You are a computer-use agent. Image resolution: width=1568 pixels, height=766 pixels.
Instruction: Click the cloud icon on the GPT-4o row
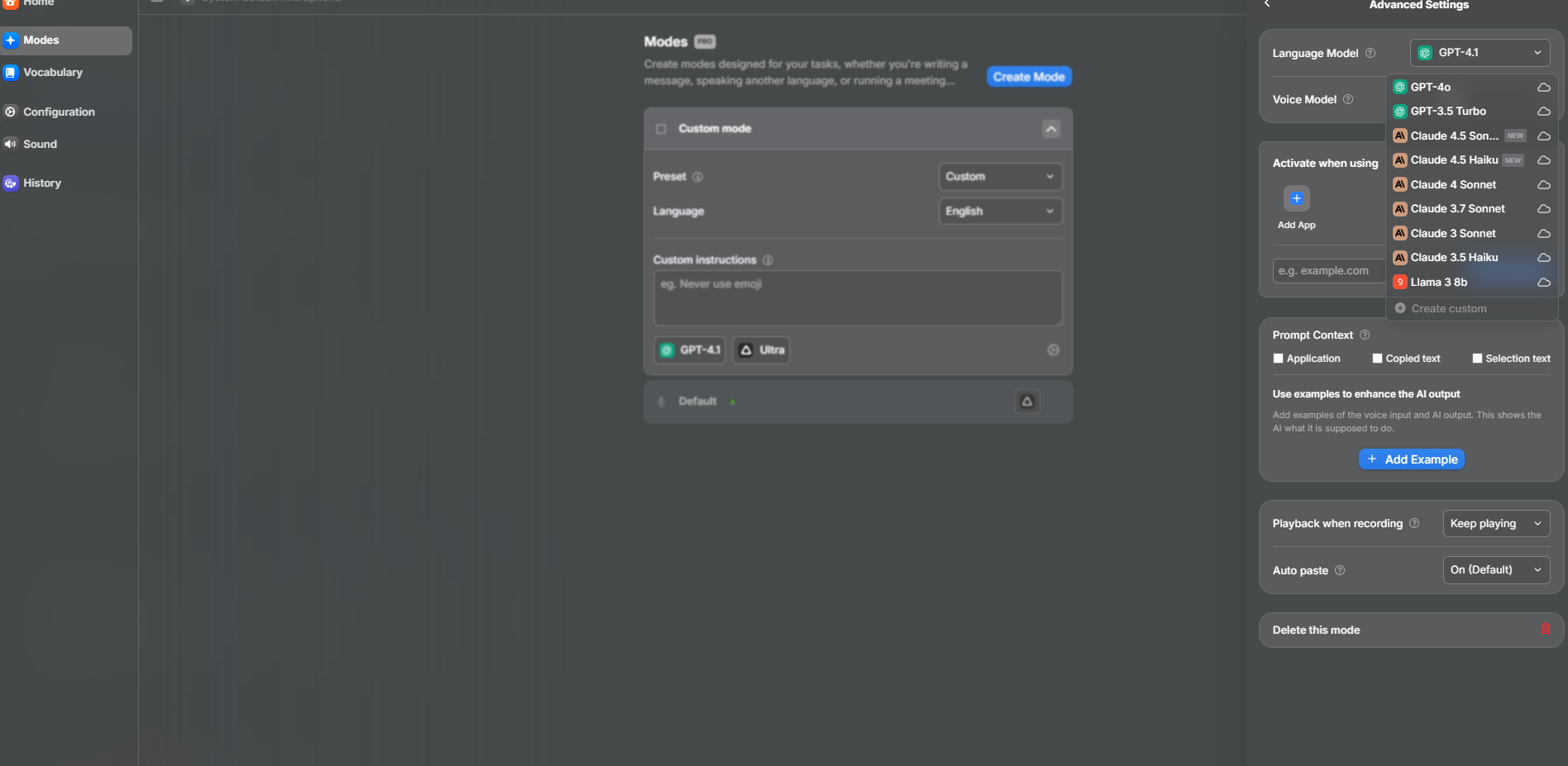1543,87
